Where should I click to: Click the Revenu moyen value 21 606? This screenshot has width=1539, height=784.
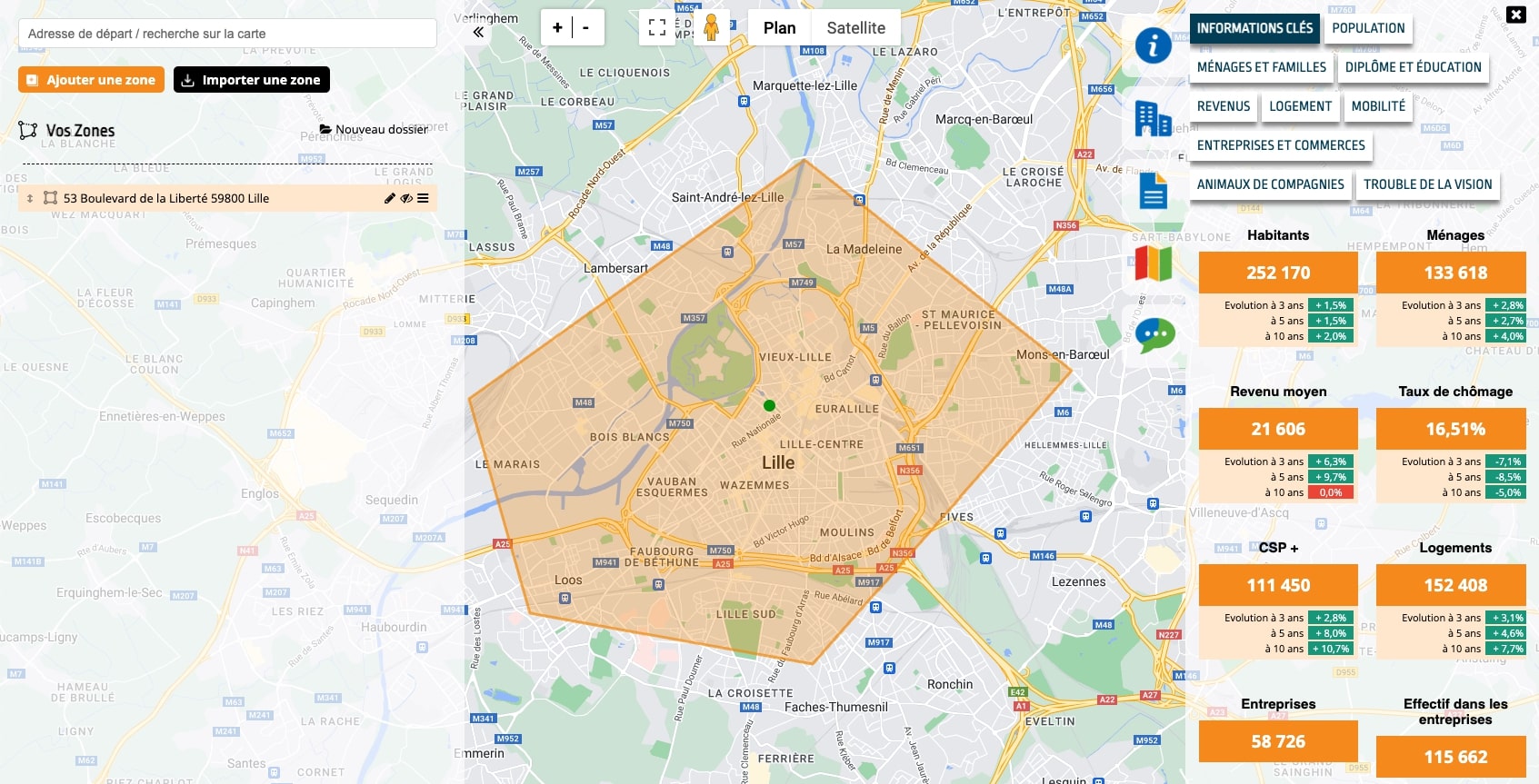[1278, 429]
